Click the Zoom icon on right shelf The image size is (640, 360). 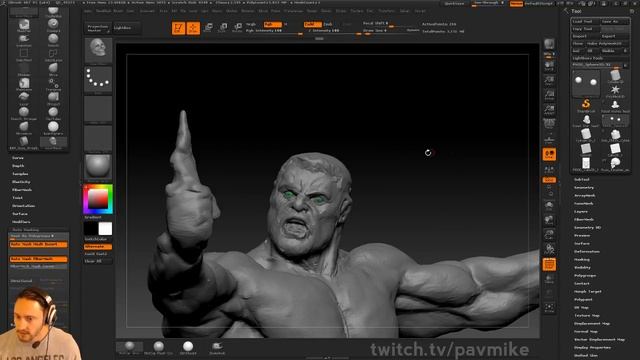pos(549,80)
